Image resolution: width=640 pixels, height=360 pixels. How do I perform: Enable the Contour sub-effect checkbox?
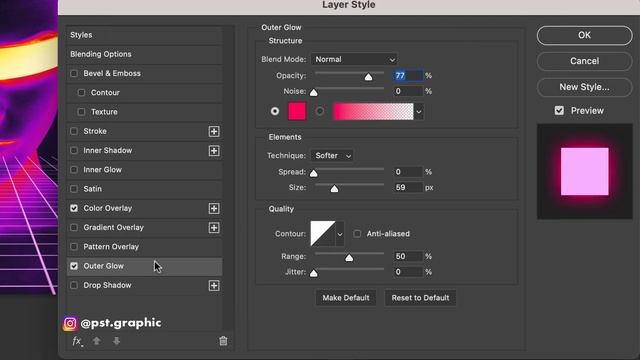[x=81, y=93]
